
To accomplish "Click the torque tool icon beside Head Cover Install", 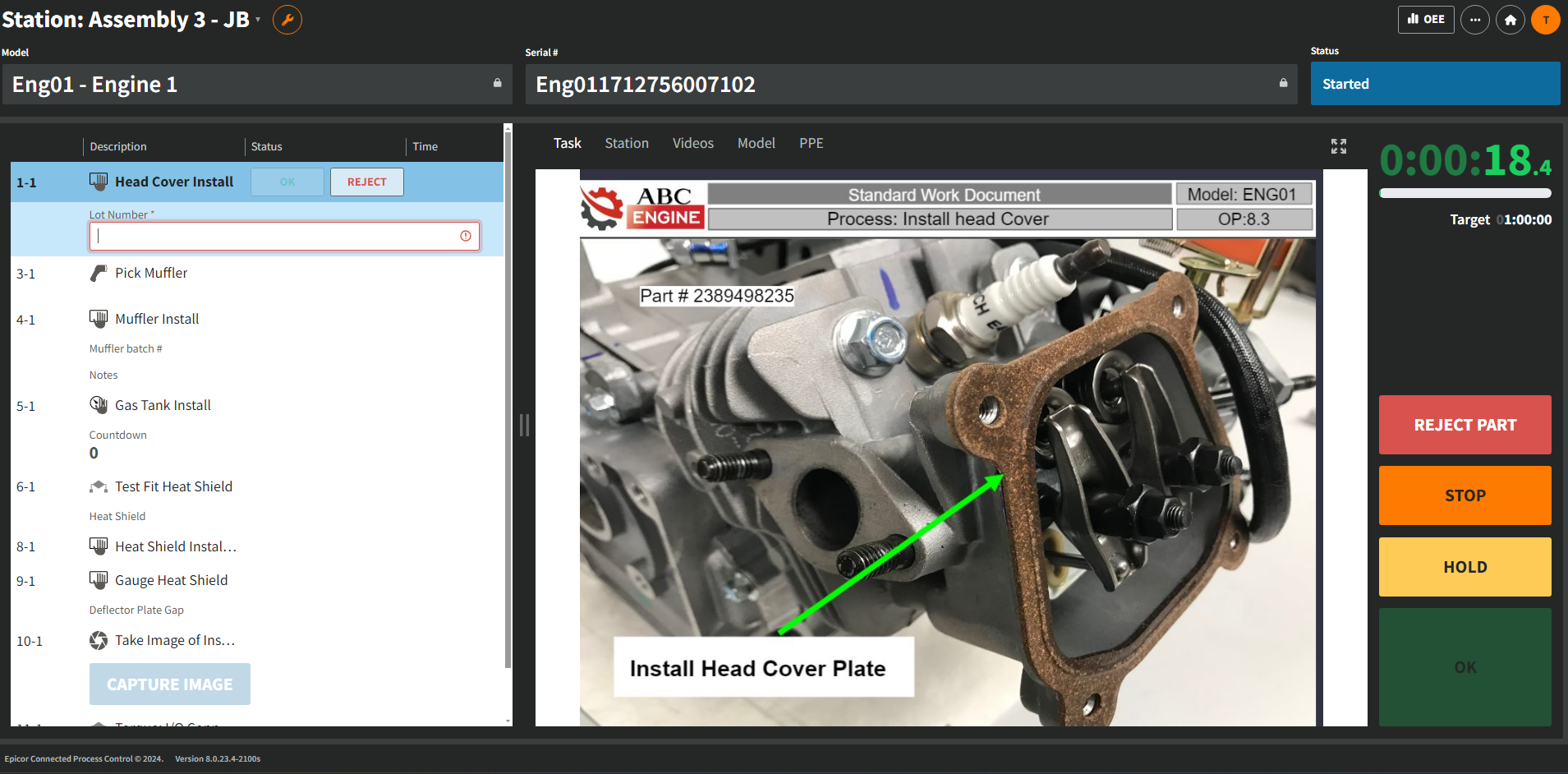I will pyautogui.click(x=98, y=181).
